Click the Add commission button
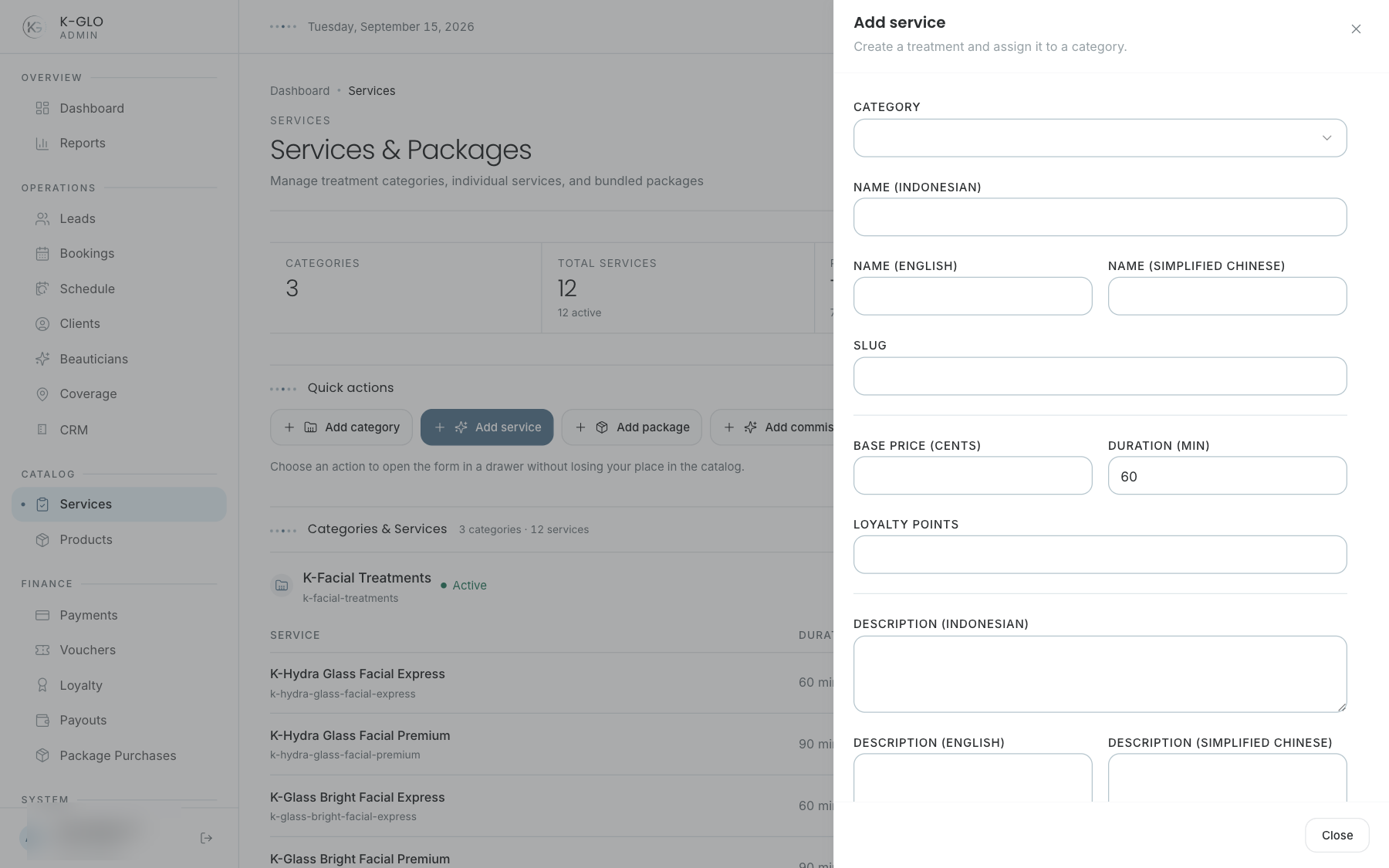The height and width of the screenshot is (868, 1389). coord(772,427)
